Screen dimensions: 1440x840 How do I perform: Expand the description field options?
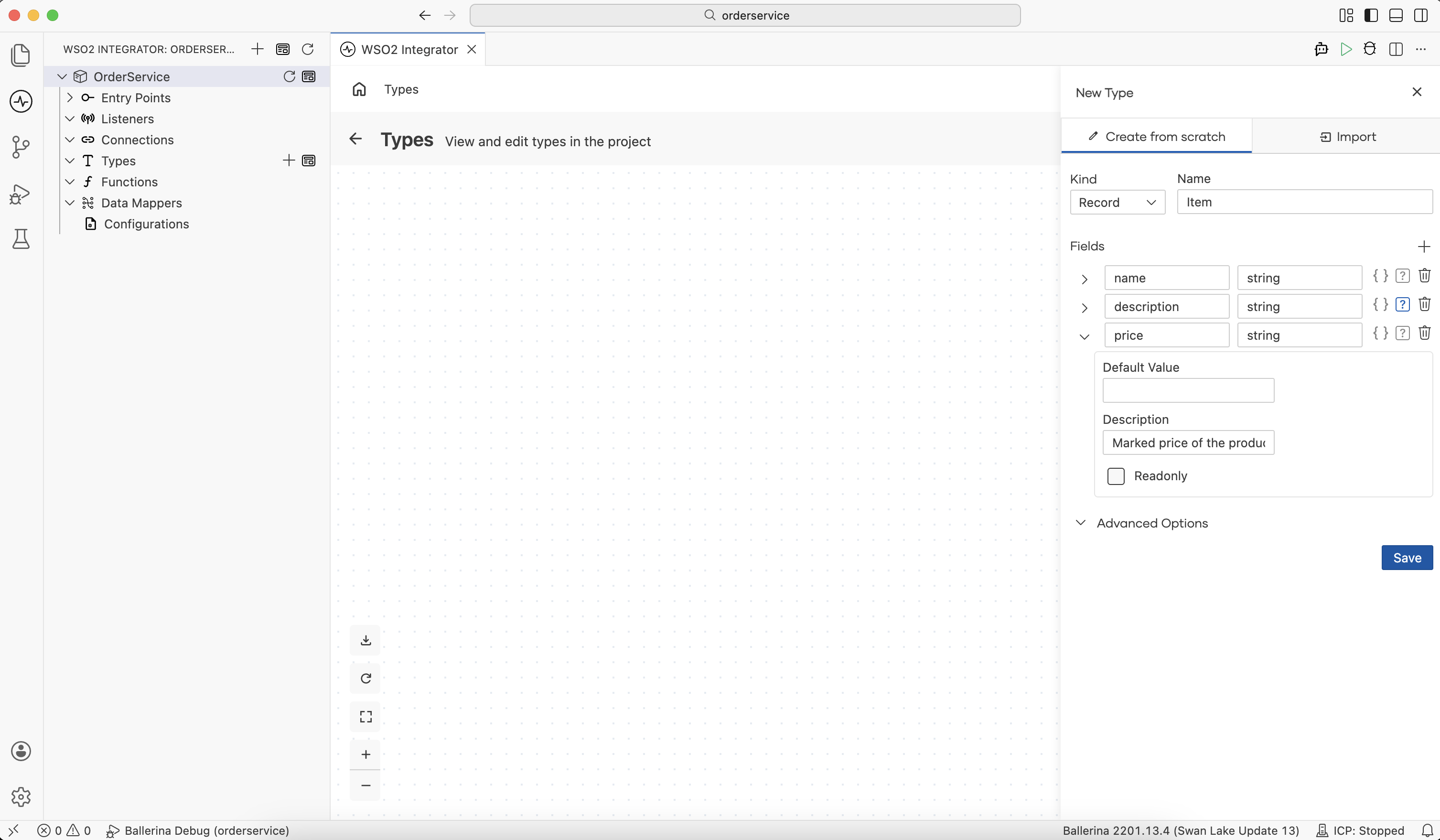pyautogui.click(x=1084, y=307)
